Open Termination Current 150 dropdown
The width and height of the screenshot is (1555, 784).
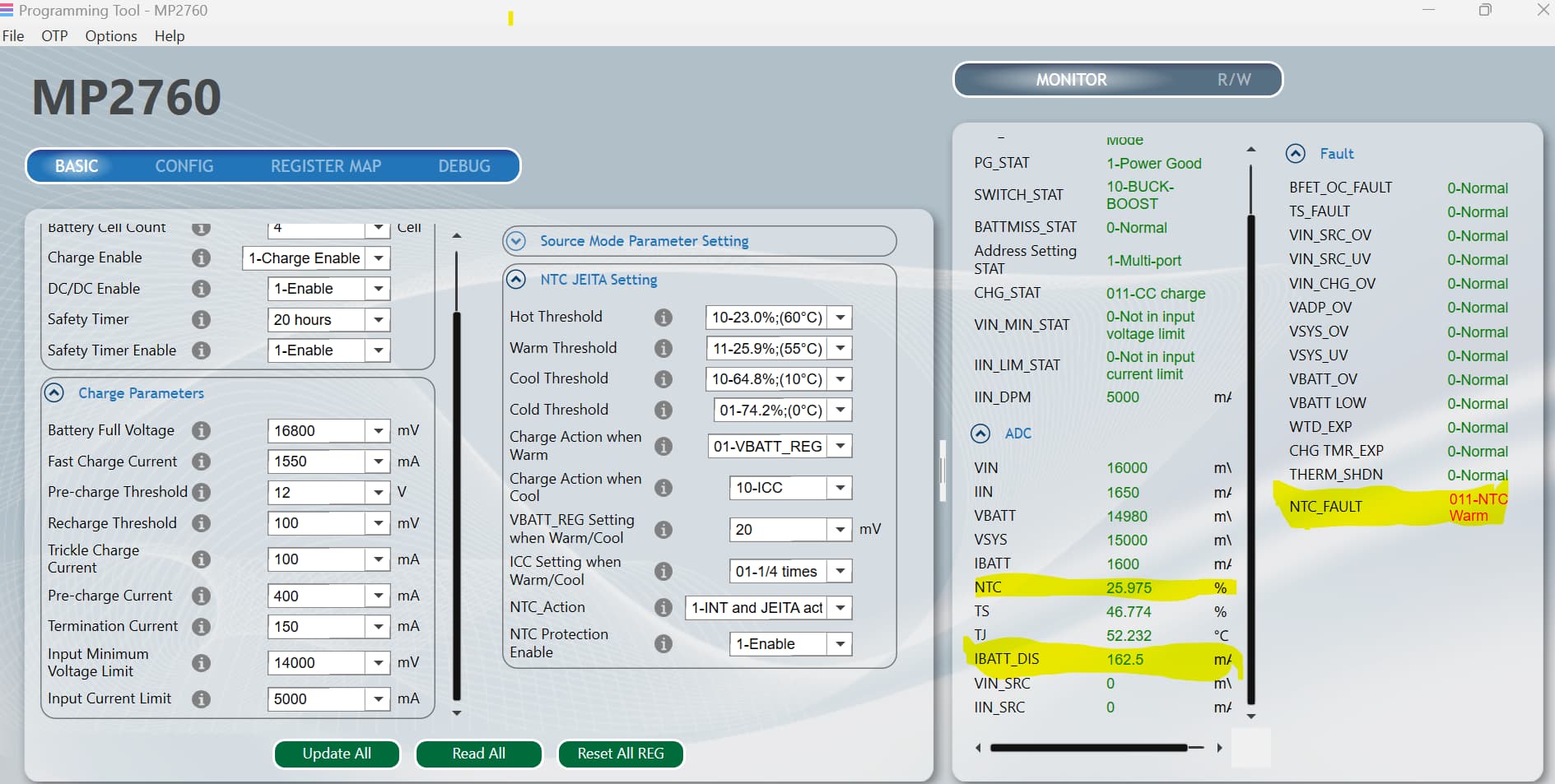[x=379, y=627]
